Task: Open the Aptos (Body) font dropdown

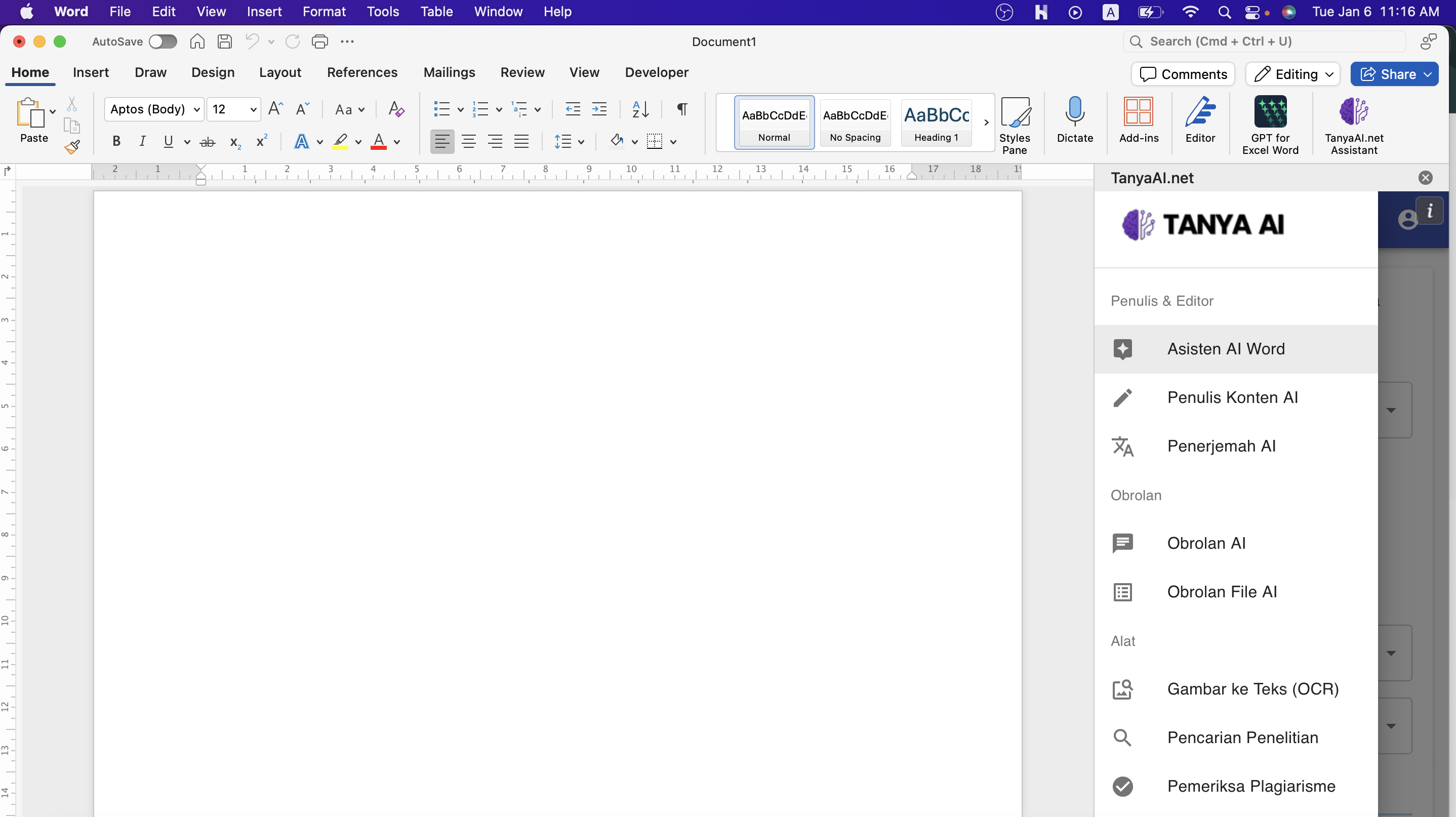Action: 197,109
